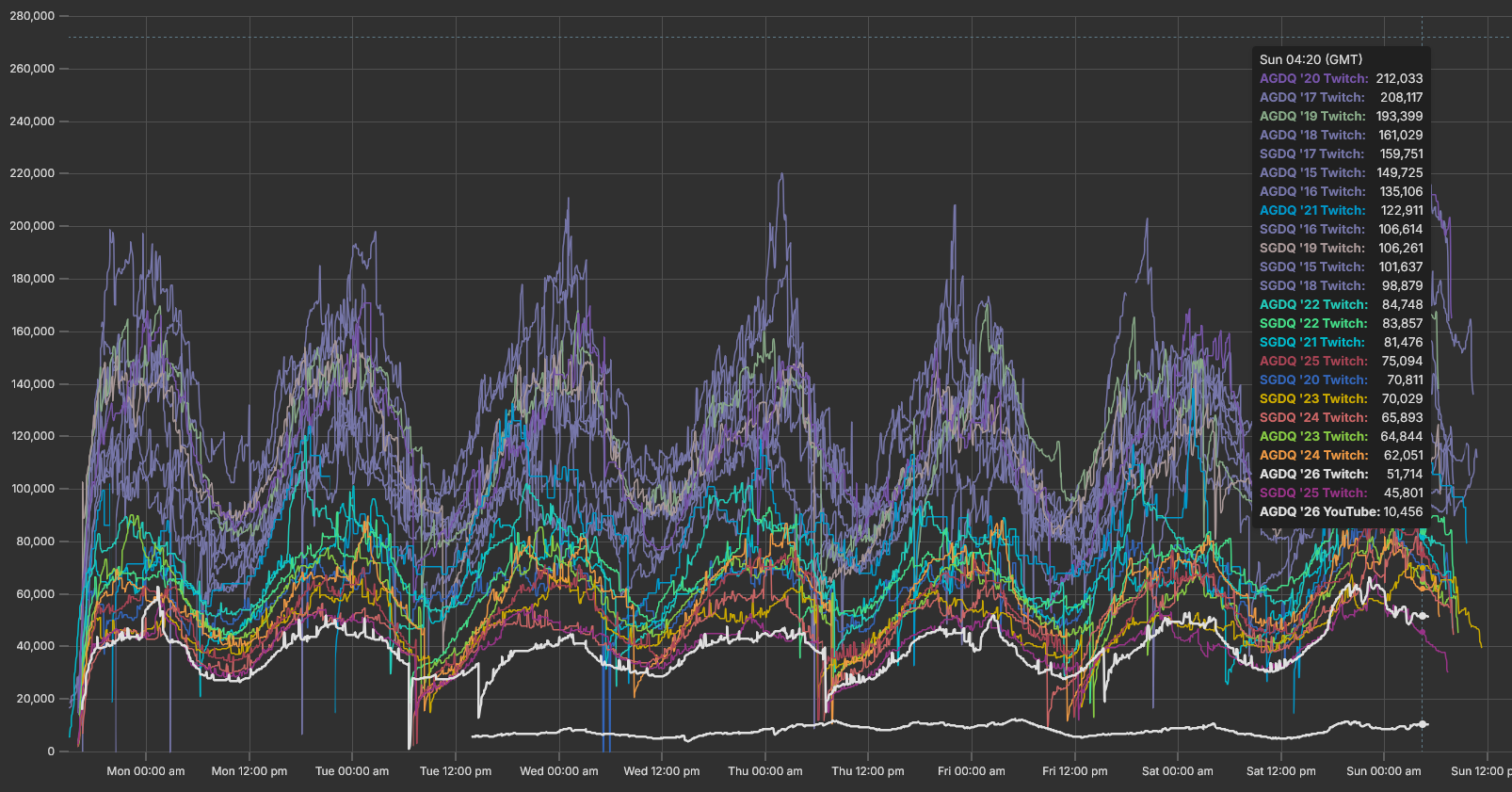1512x792 pixels.
Task: Select the "SGDQ '15 Twitch:" tooltip label
Action: [1312, 267]
